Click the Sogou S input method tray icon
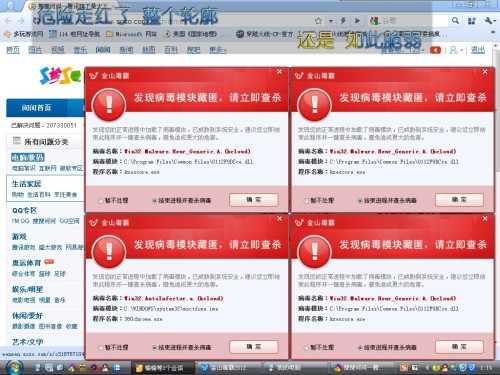The height and width of the screenshot is (375, 500). tap(404, 368)
